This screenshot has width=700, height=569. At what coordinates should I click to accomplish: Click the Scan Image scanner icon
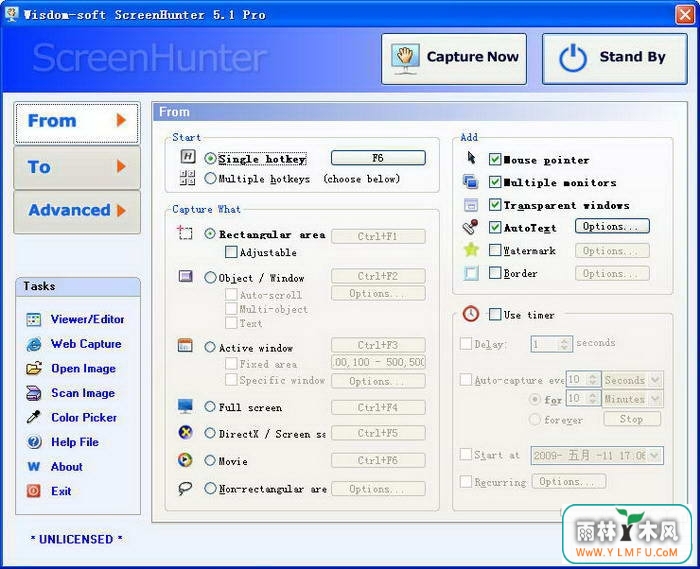tap(34, 393)
